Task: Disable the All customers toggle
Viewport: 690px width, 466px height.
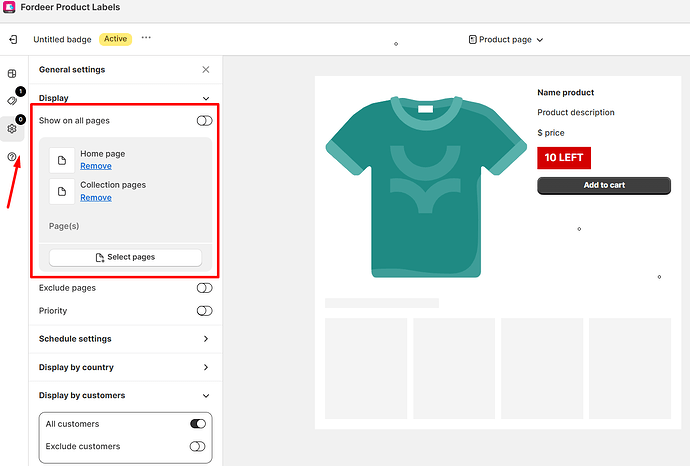Action: tap(198, 424)
